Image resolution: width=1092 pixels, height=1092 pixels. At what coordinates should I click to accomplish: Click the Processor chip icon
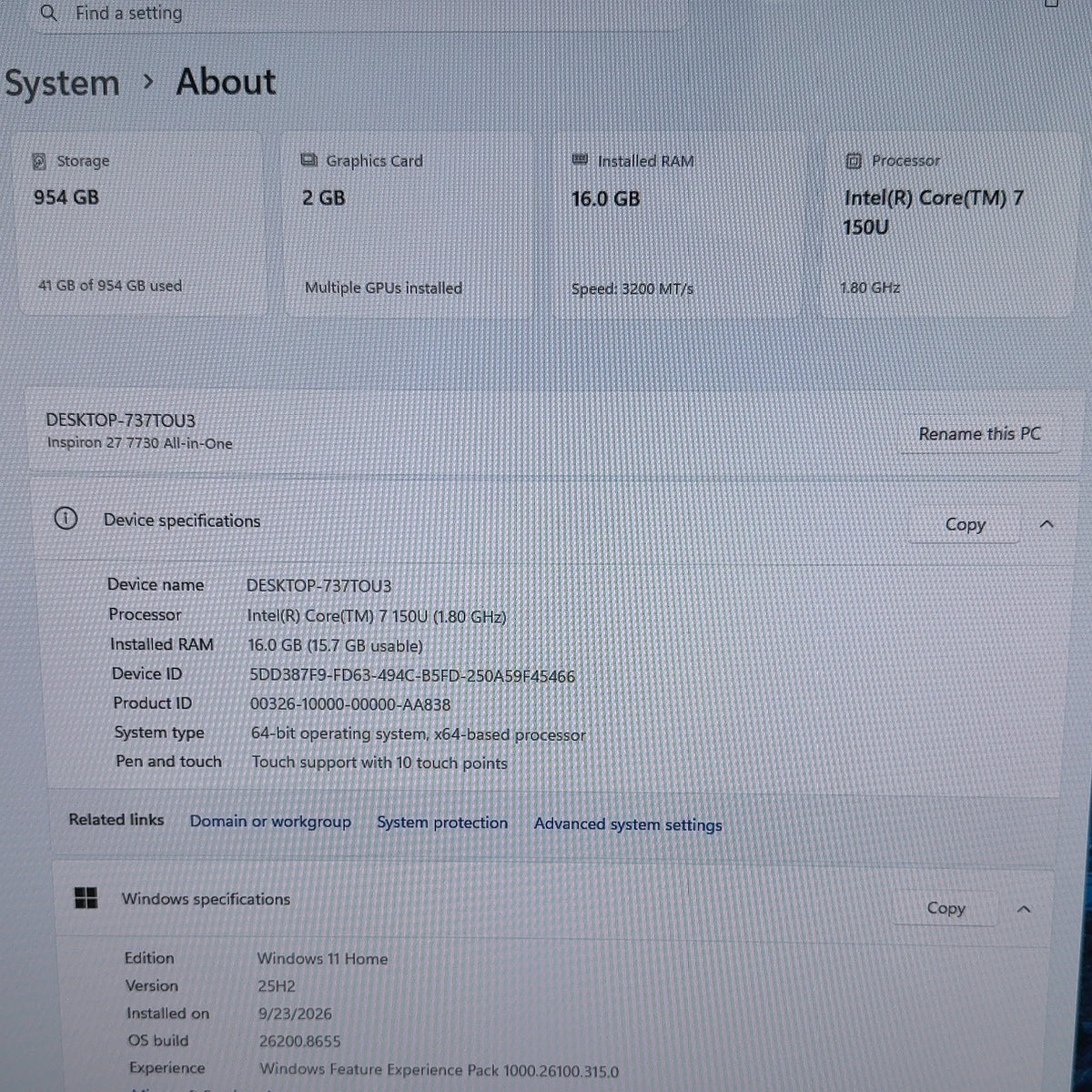click(854, 161)
